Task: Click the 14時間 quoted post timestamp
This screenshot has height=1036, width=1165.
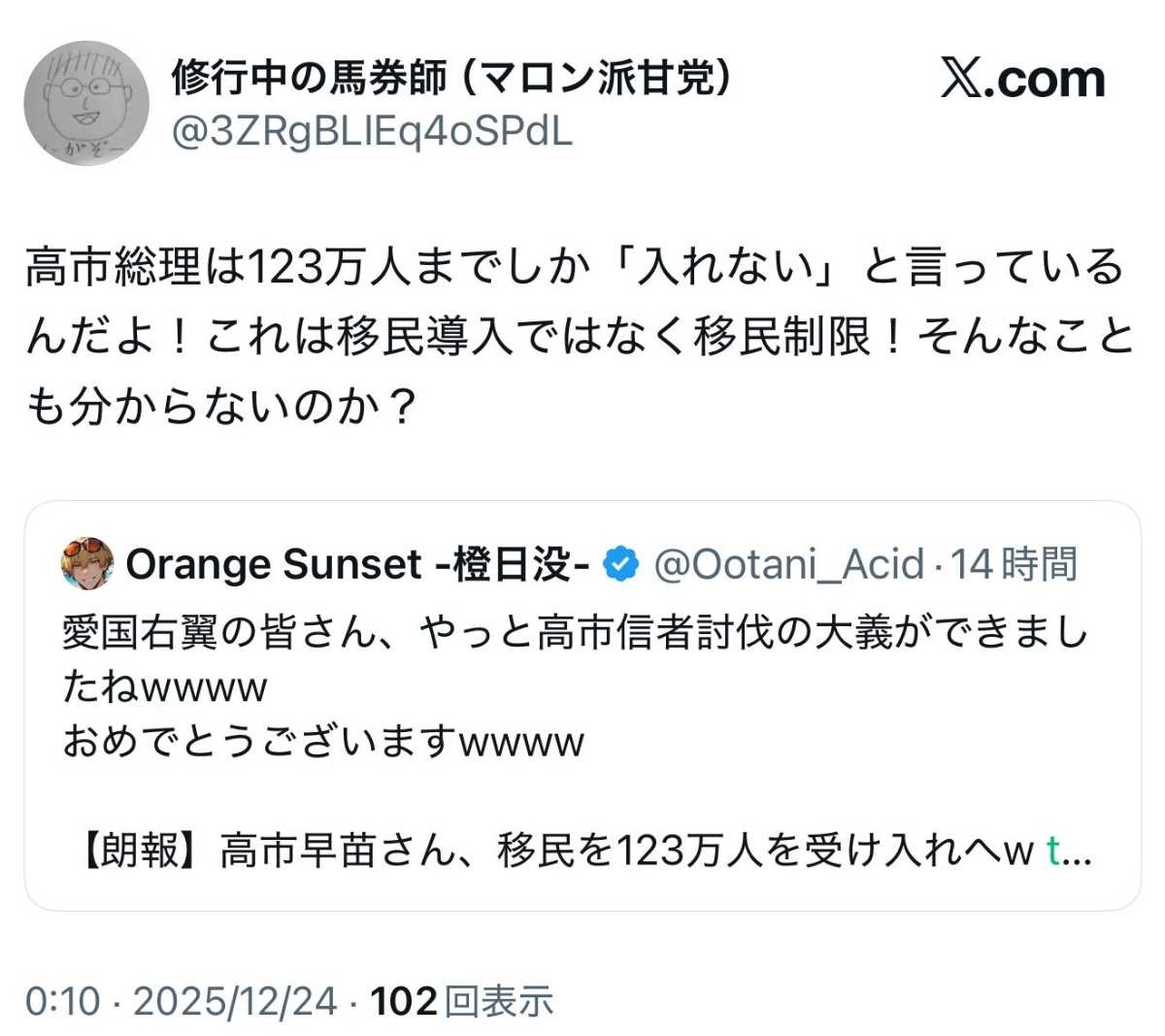Action: pyautogui.click(x=1014, y=563)
